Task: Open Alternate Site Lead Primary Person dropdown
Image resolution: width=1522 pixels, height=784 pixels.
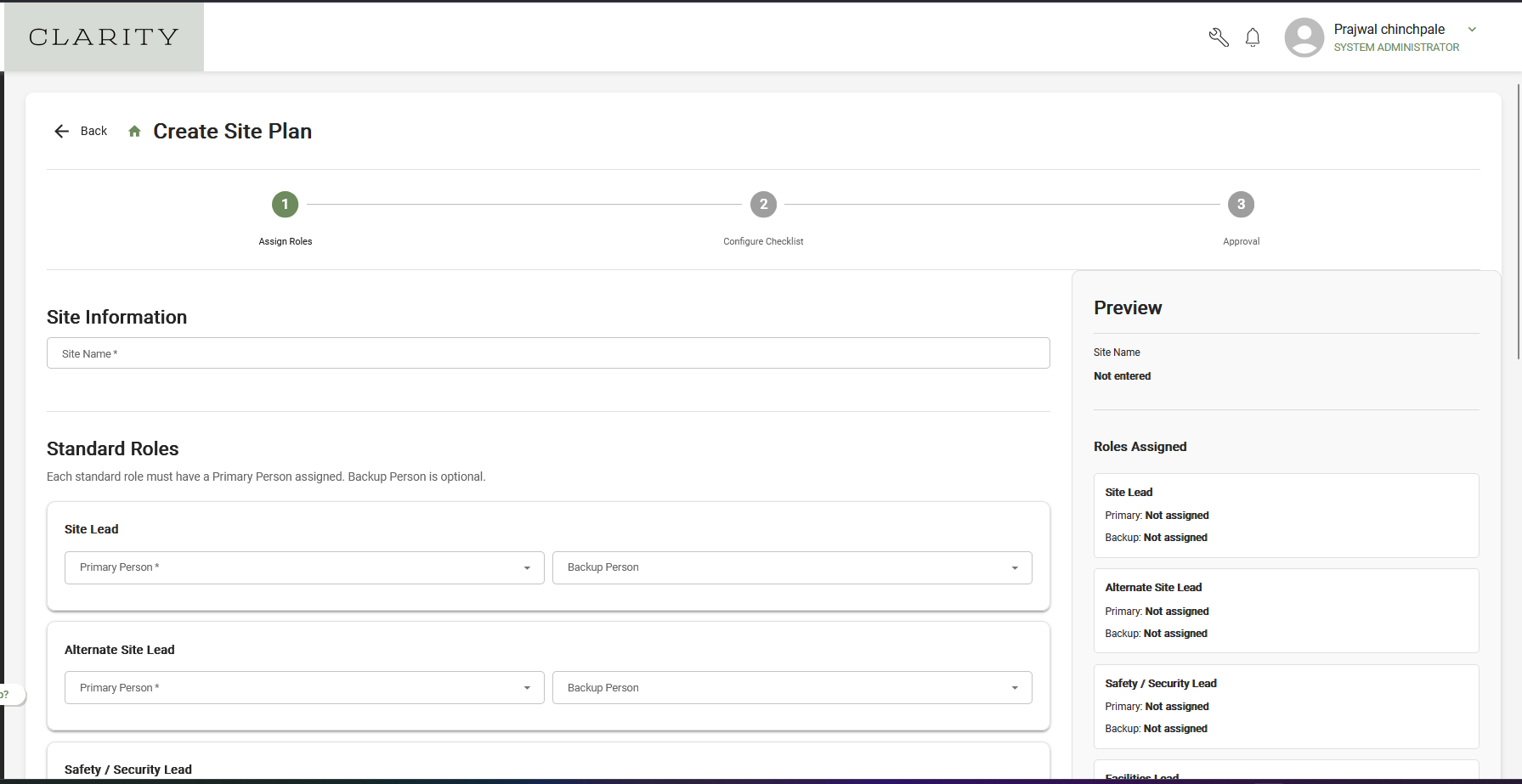Action: pyautogui.click(x=304, y=688)
